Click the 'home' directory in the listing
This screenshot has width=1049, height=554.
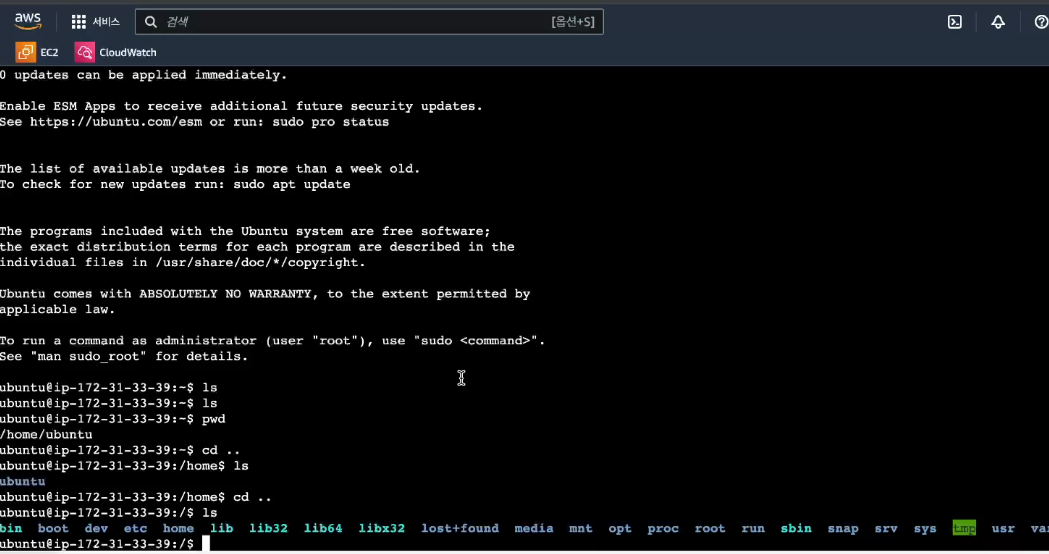[178, 528]
